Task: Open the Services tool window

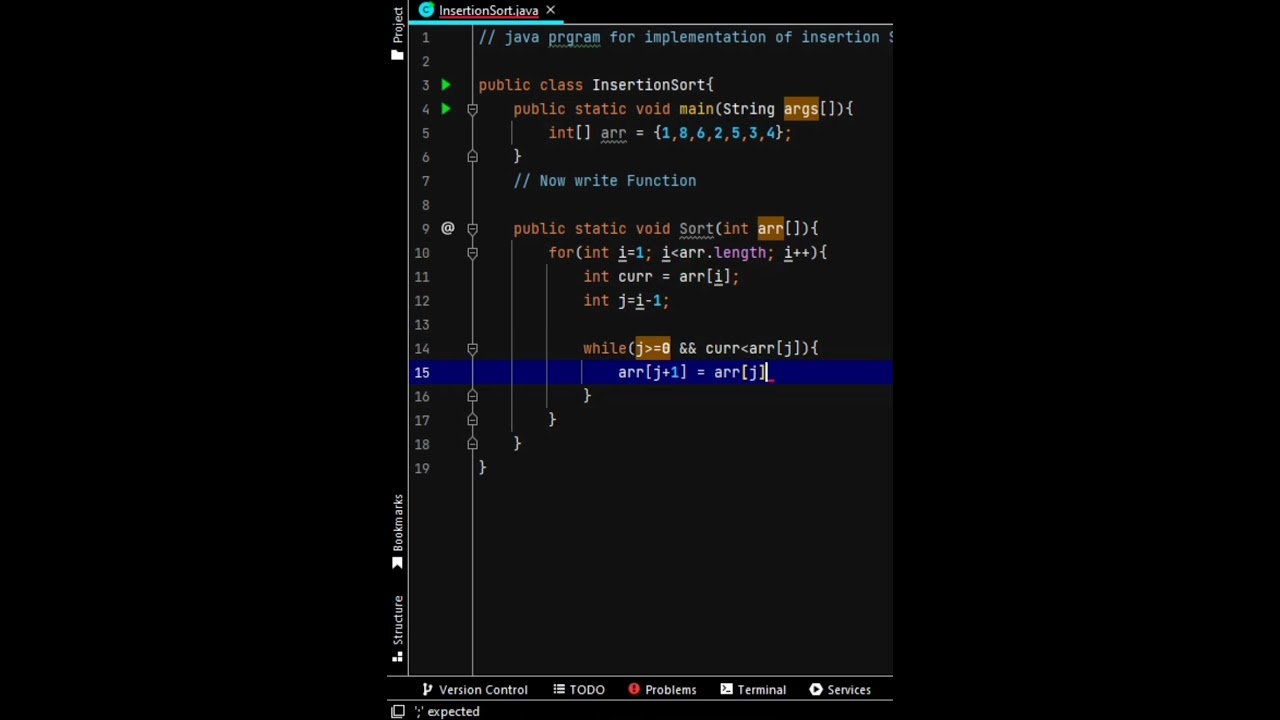Action: (x=840, y=689)
